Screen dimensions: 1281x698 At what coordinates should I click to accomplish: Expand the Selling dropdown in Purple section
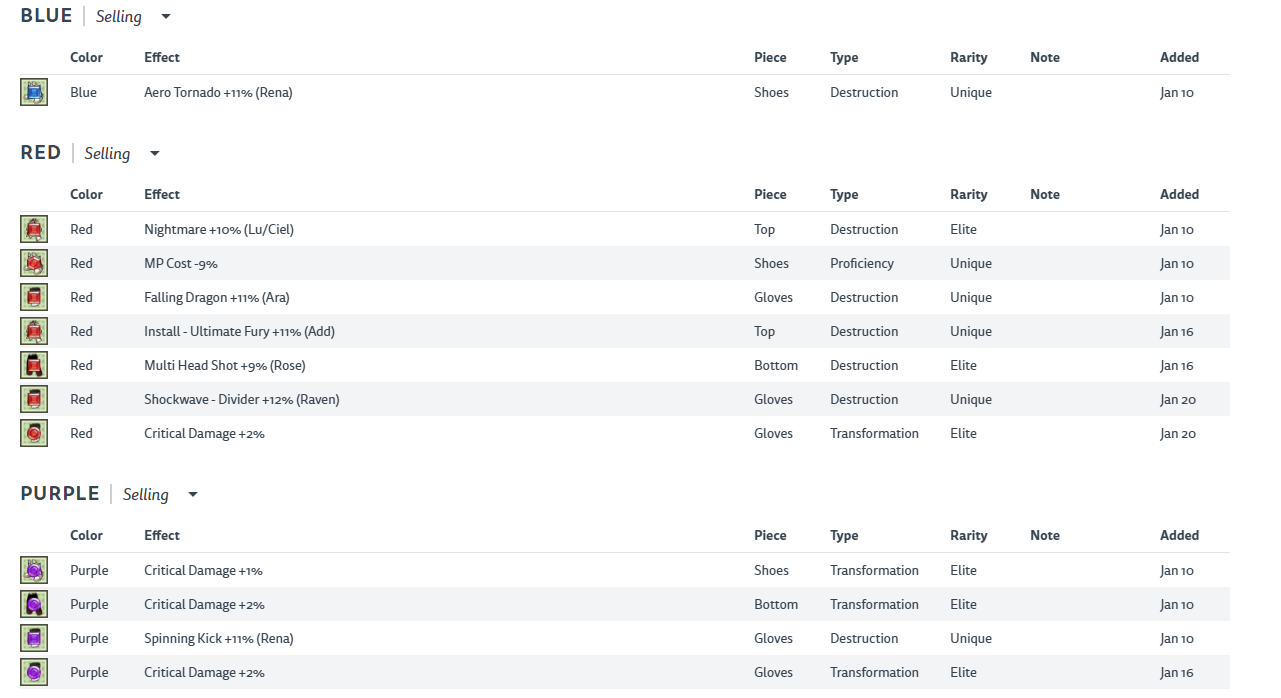pos(160,495)
